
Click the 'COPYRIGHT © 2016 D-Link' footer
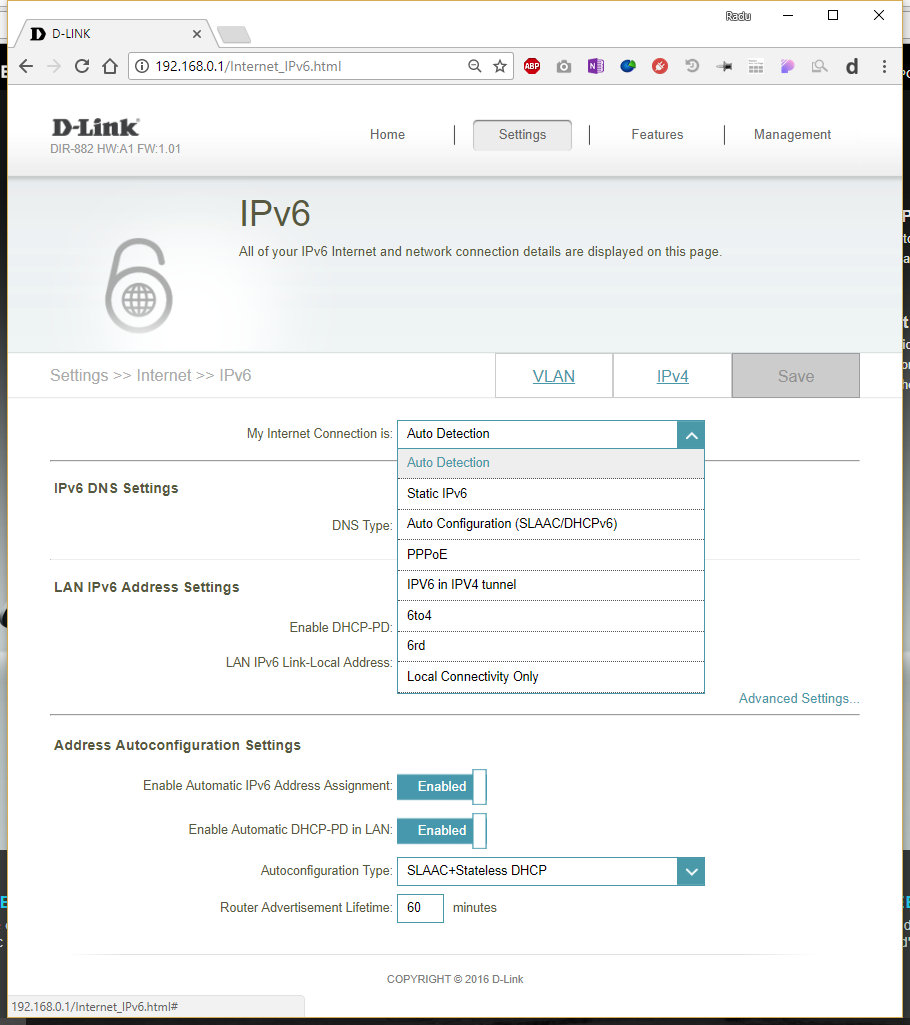coord(455,979)
